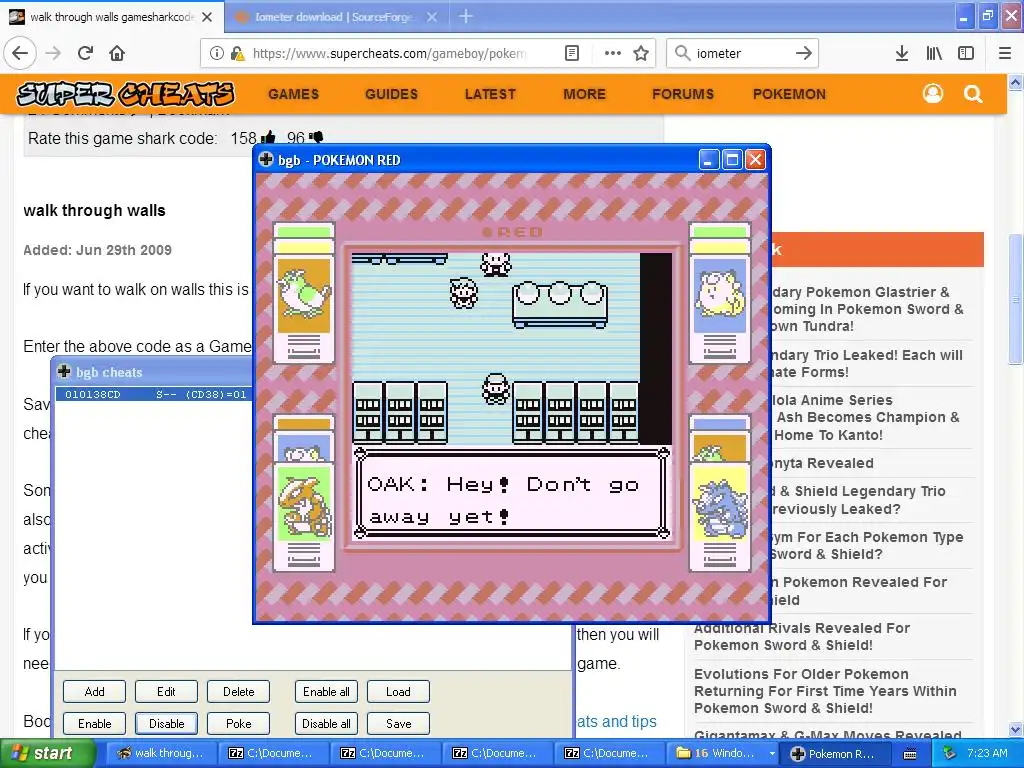Click the Disable all cheats button

click(326, 724)
